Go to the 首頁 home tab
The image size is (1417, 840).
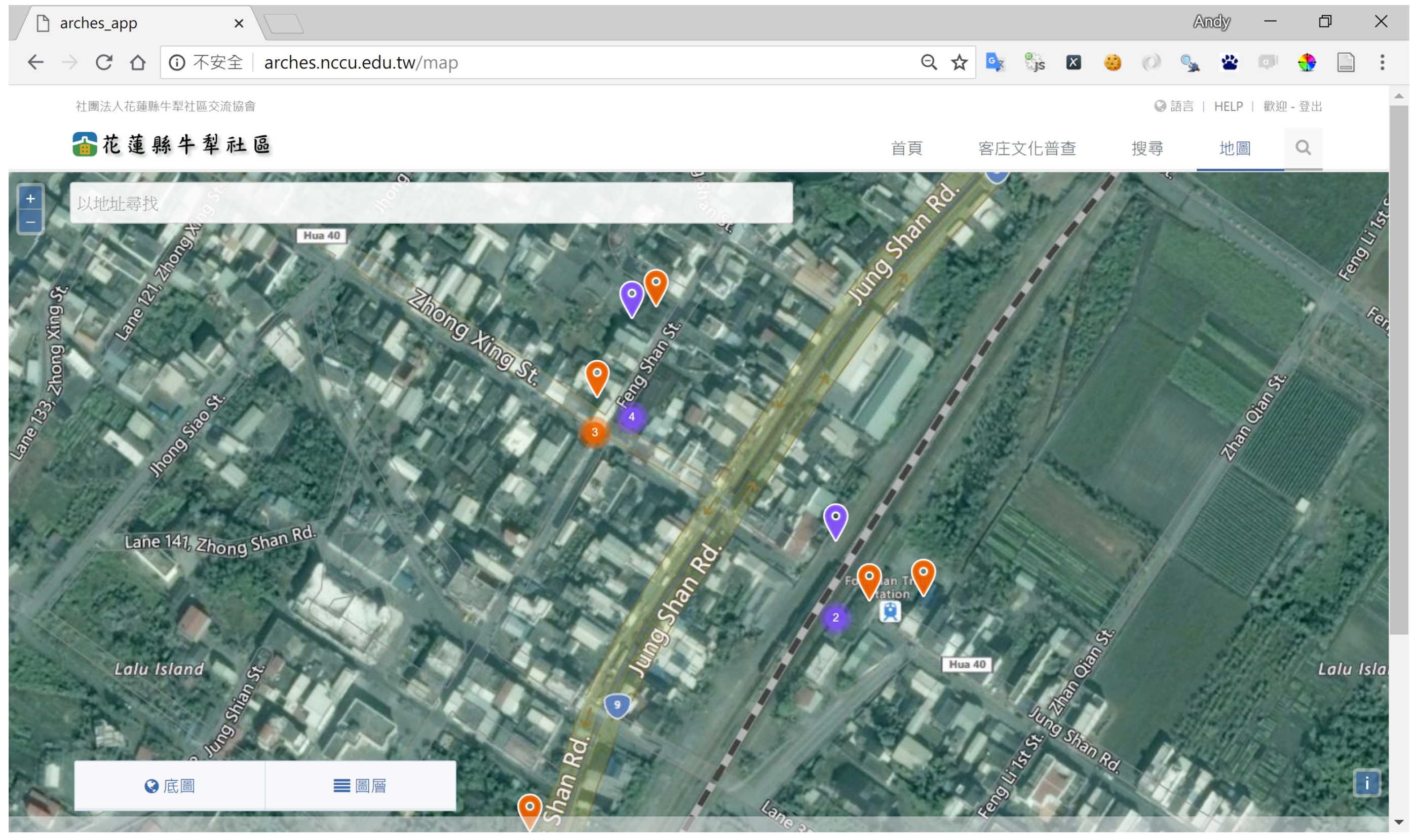pyautogui.click(x=906, y=148)
